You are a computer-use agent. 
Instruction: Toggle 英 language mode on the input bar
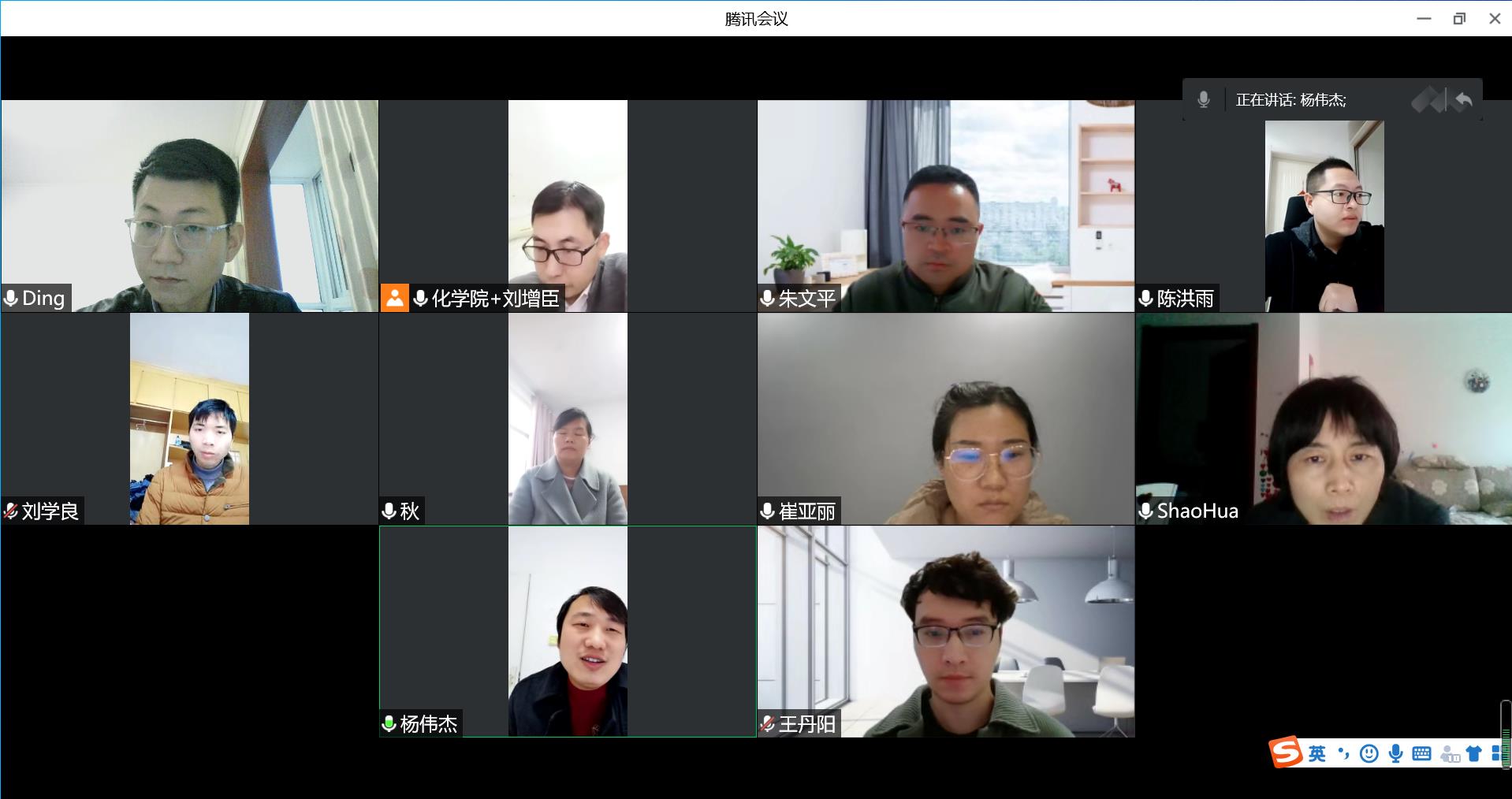click(x=1317, y=754)
